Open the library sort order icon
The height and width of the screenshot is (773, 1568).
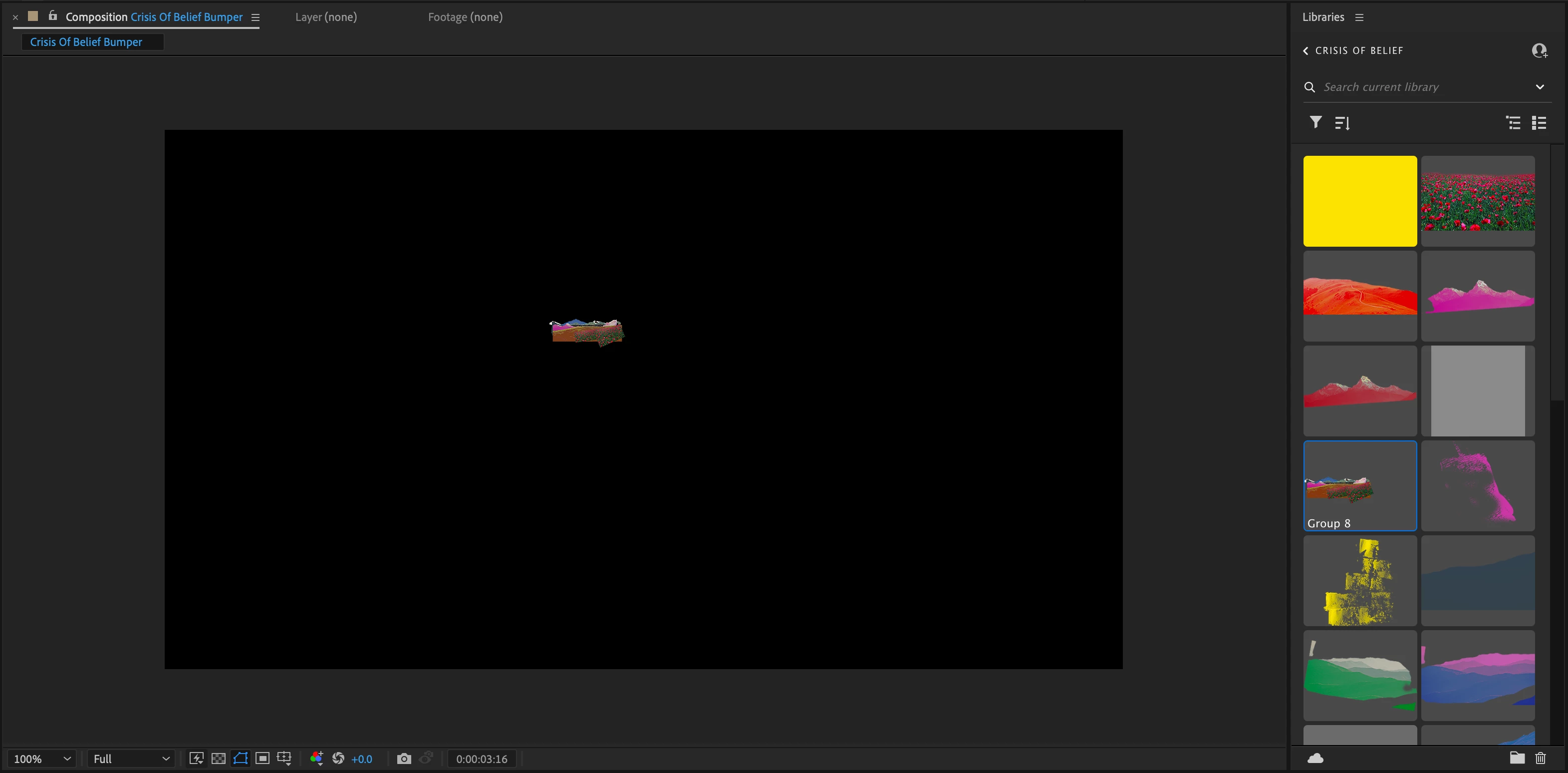pos(1342,123)
